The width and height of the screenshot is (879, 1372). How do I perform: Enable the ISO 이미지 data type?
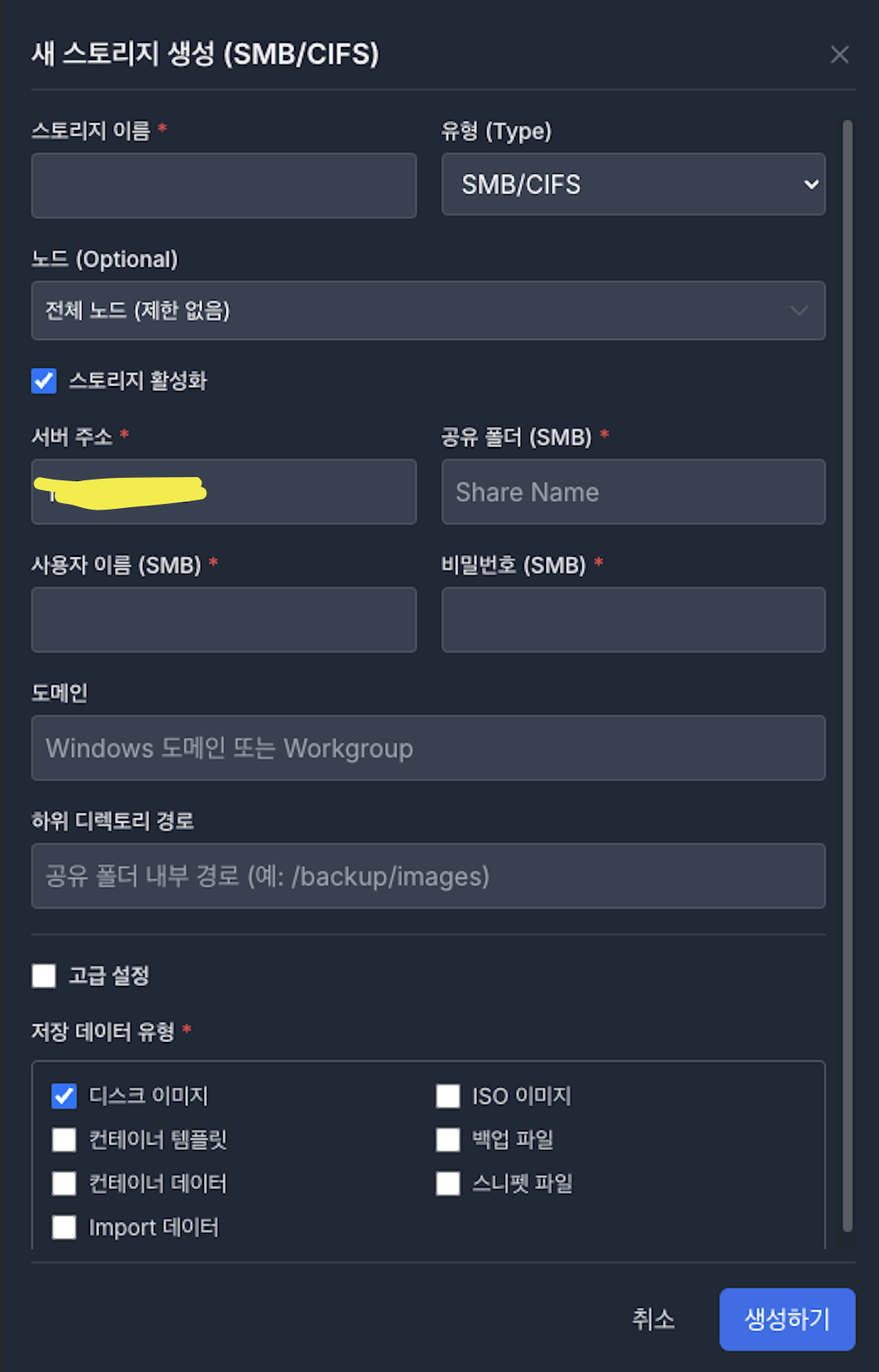(x=448, y=1096)
